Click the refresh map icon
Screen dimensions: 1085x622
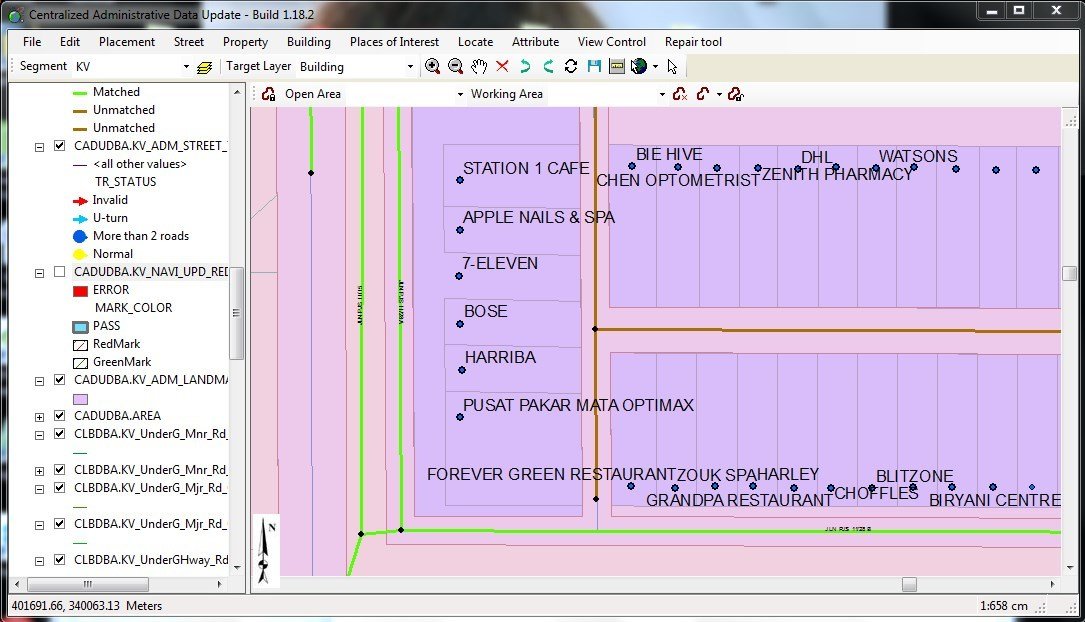571,66
